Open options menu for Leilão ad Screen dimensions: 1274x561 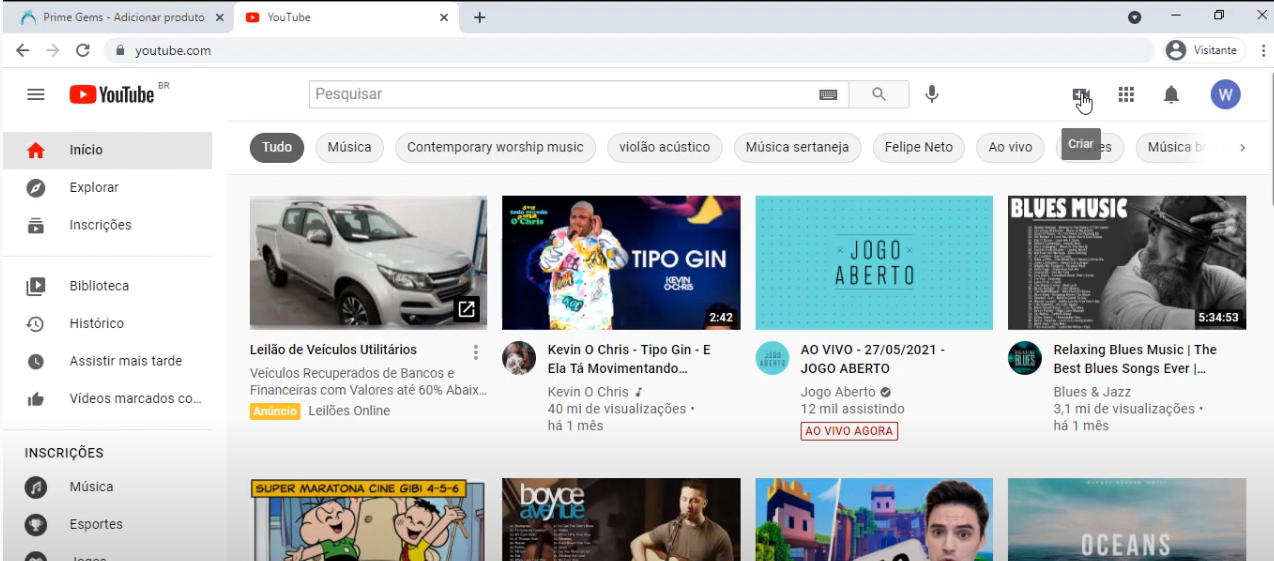point(476,352)
